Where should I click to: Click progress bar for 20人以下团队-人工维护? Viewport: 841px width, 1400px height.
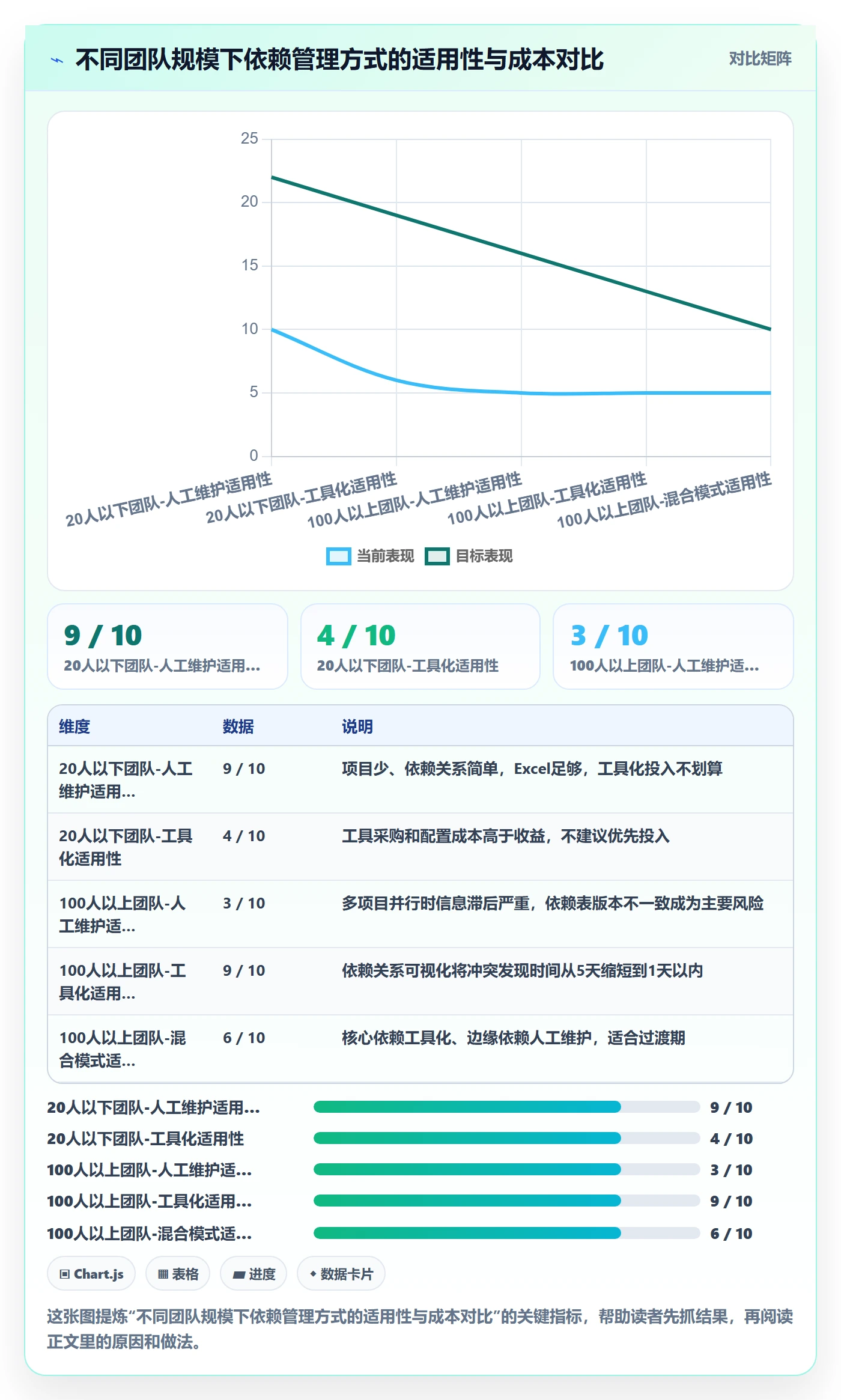[506, 1107]
